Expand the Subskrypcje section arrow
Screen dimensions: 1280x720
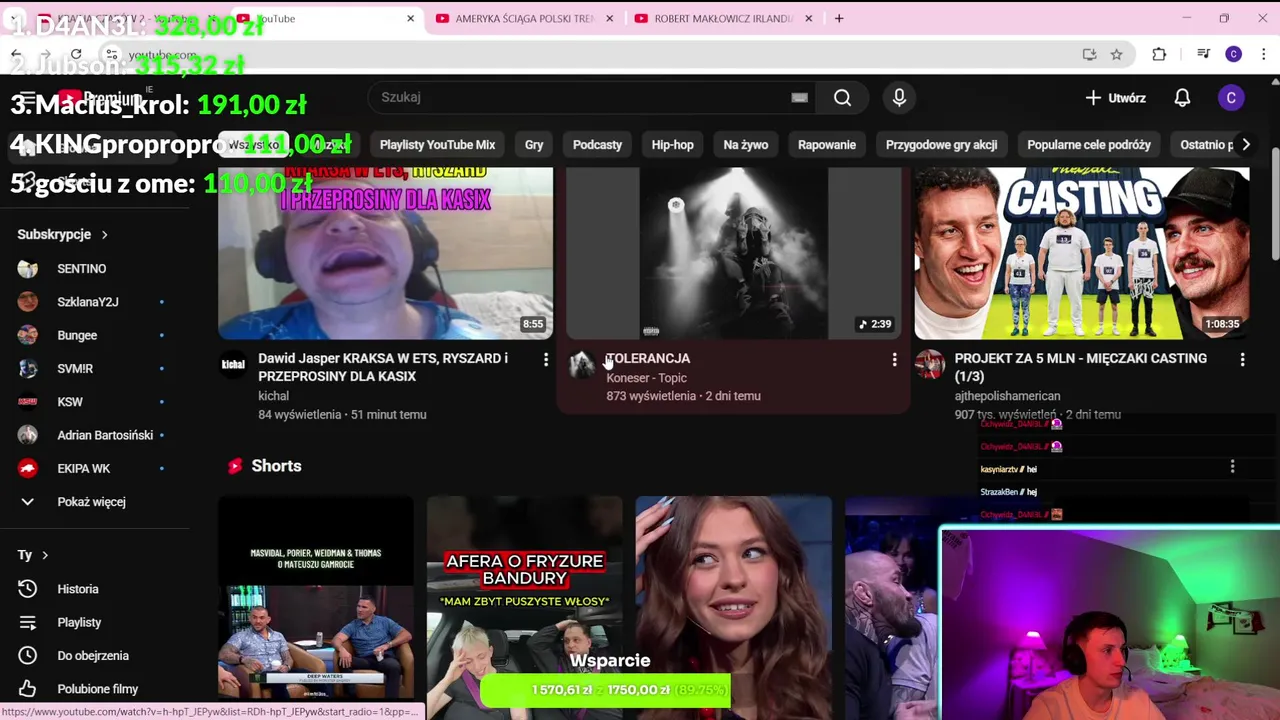[x=104, y=234]
